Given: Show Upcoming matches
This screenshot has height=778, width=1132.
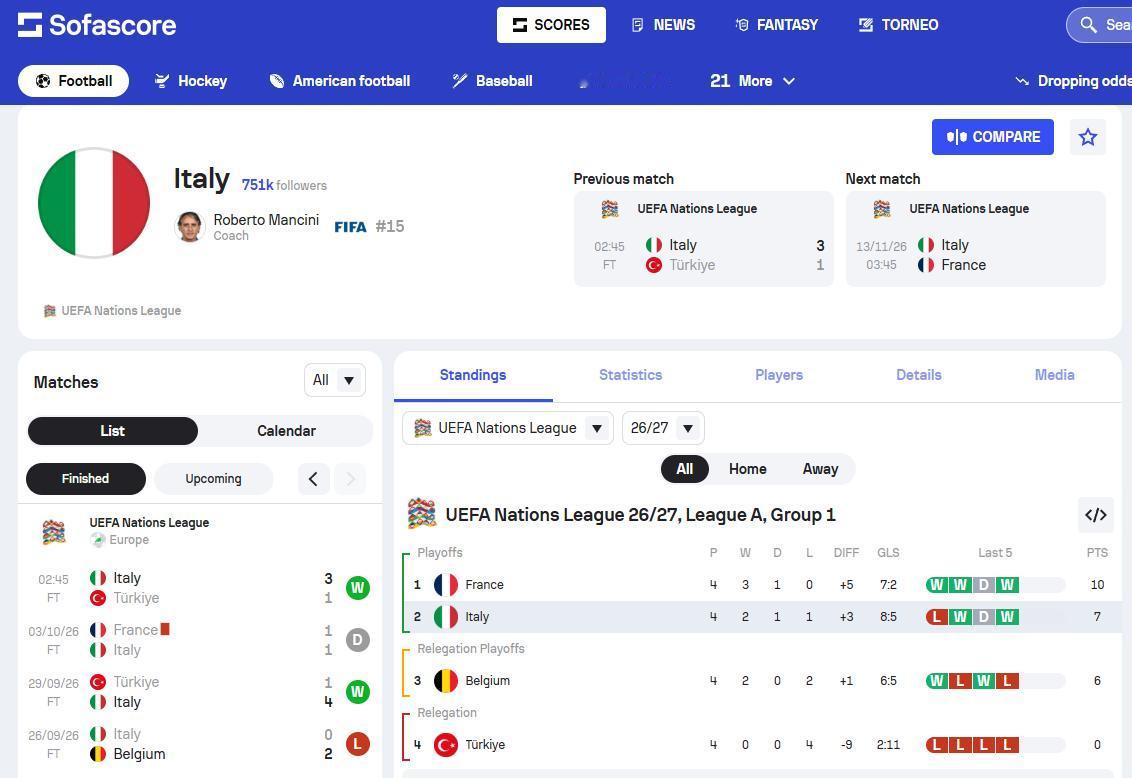Looking at the screenshot, I should 214,478.
